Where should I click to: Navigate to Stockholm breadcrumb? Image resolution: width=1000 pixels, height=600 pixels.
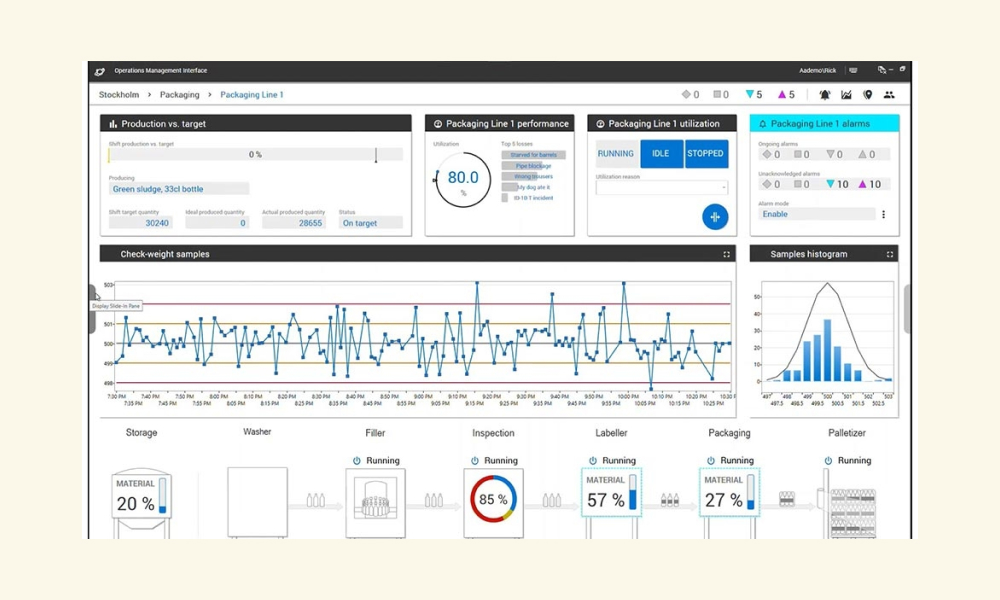(119, 94)
